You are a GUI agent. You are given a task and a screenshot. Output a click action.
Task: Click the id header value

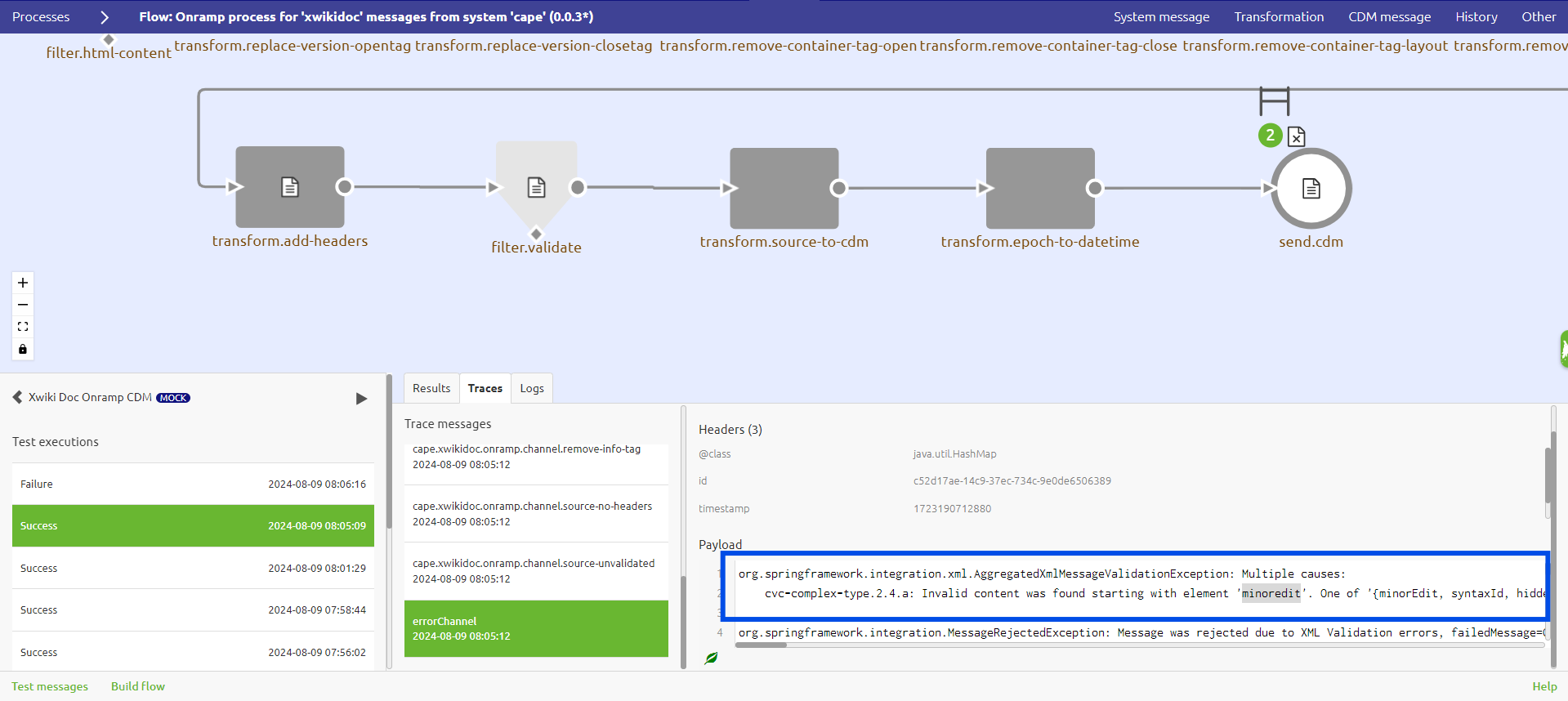pos(1012,481)
